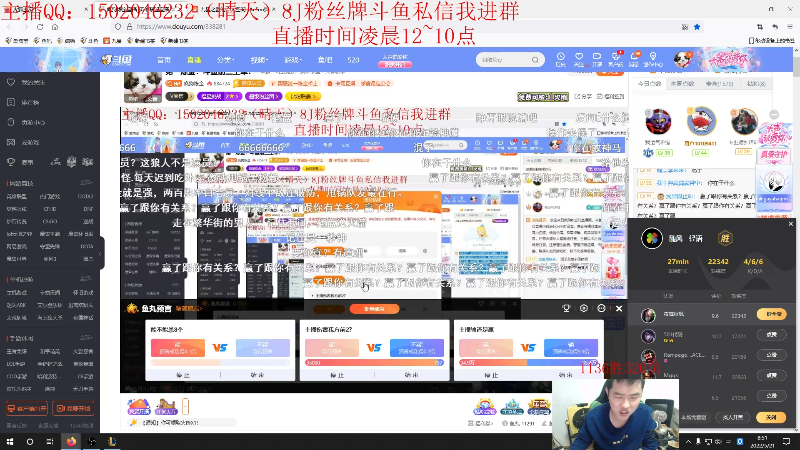Click 停止 under the first prediction card

coord(183,375)
